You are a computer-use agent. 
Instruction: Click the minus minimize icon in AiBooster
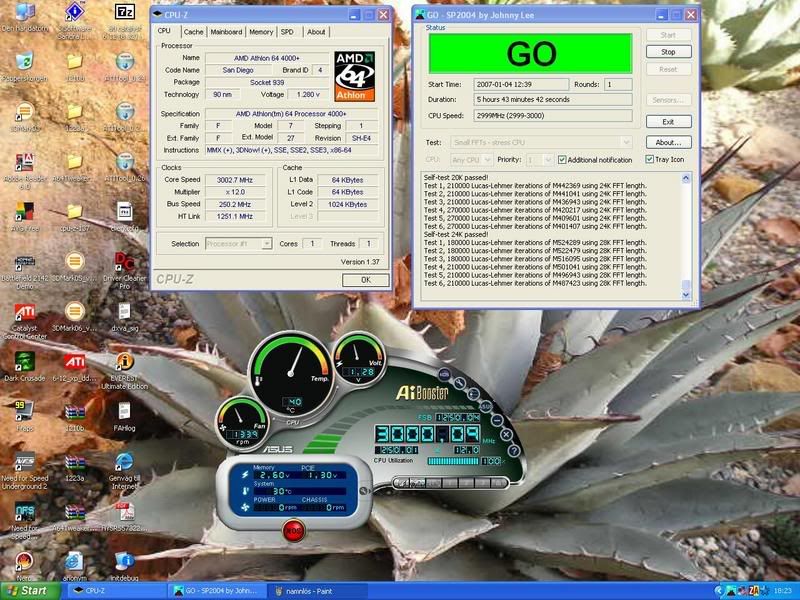coord(497,420)
